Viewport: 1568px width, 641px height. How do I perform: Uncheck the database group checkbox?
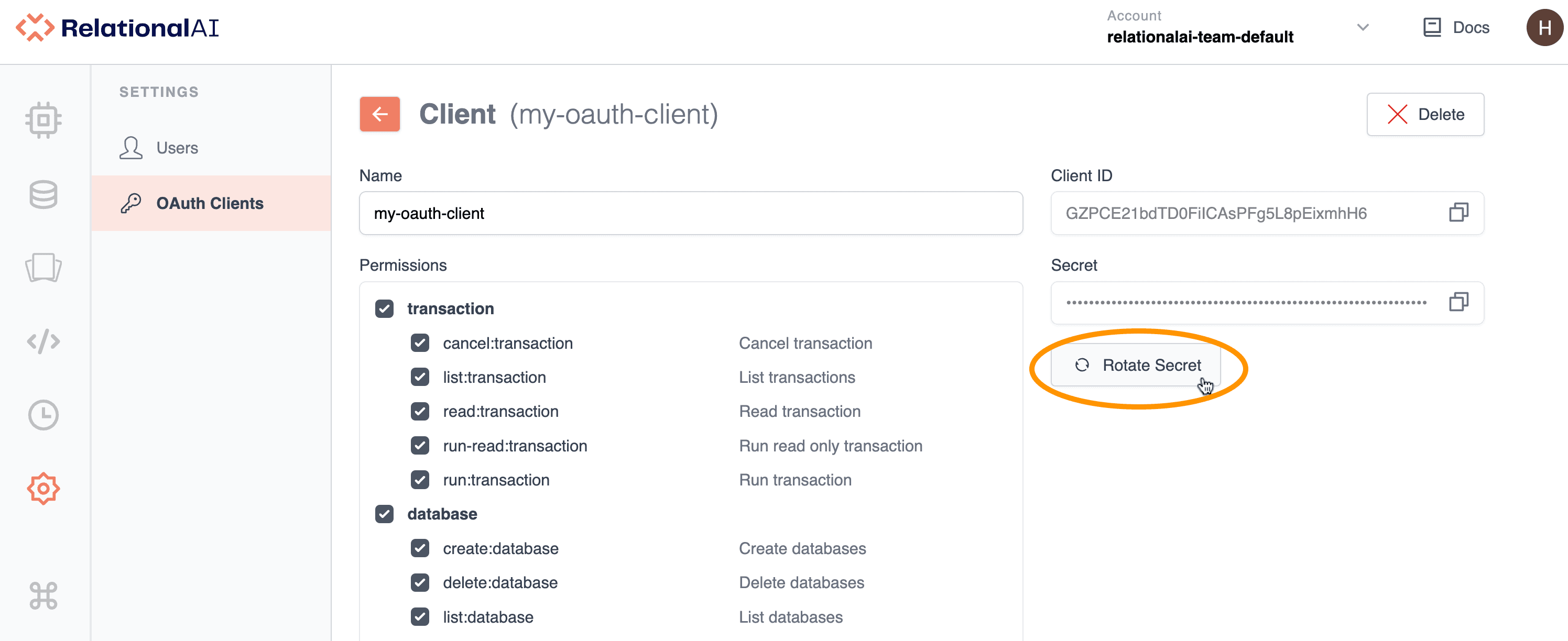pos(384,514)
